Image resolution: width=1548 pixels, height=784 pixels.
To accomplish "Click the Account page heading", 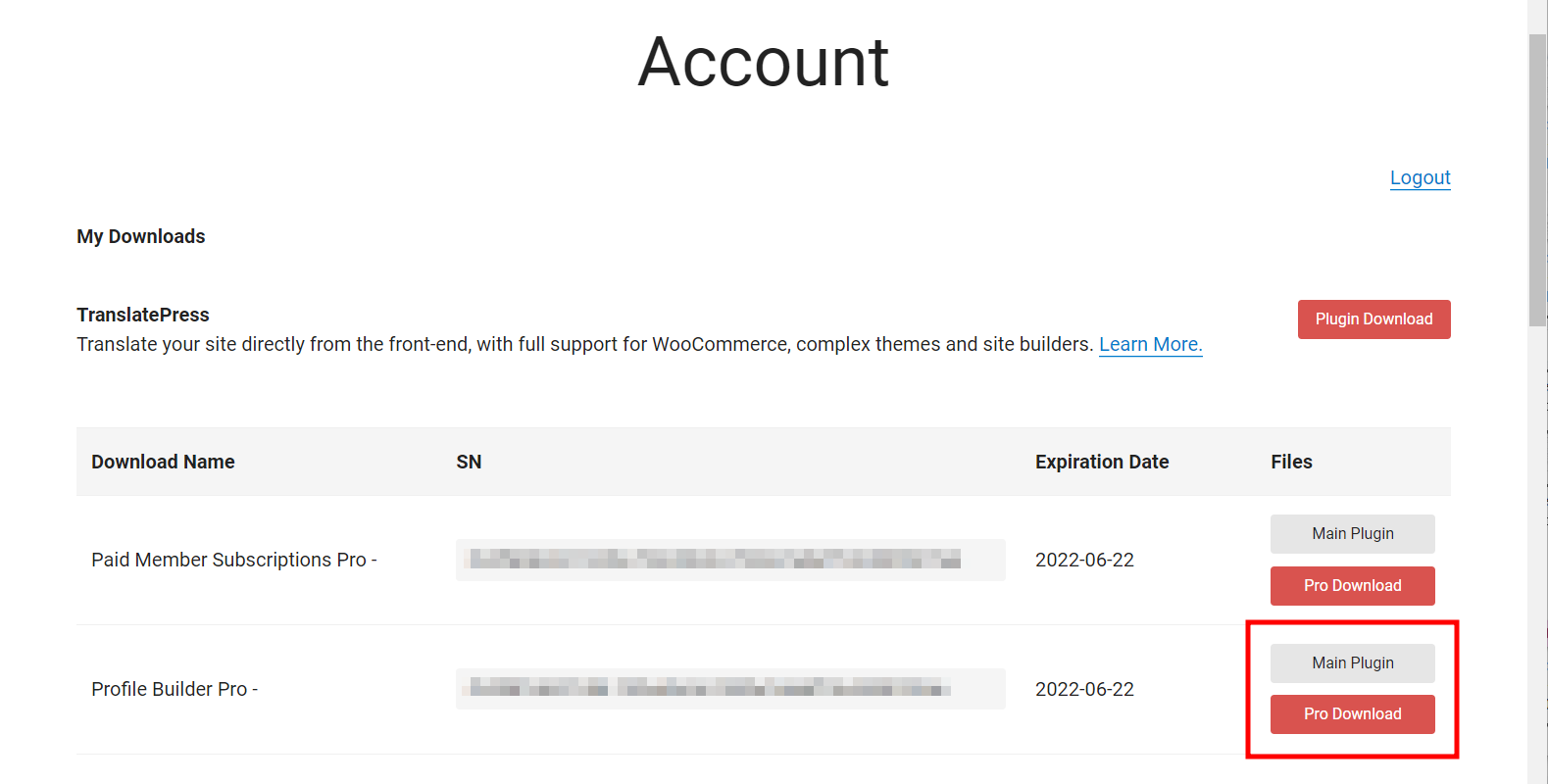I will pyautogui.click(x=763, y=62).
